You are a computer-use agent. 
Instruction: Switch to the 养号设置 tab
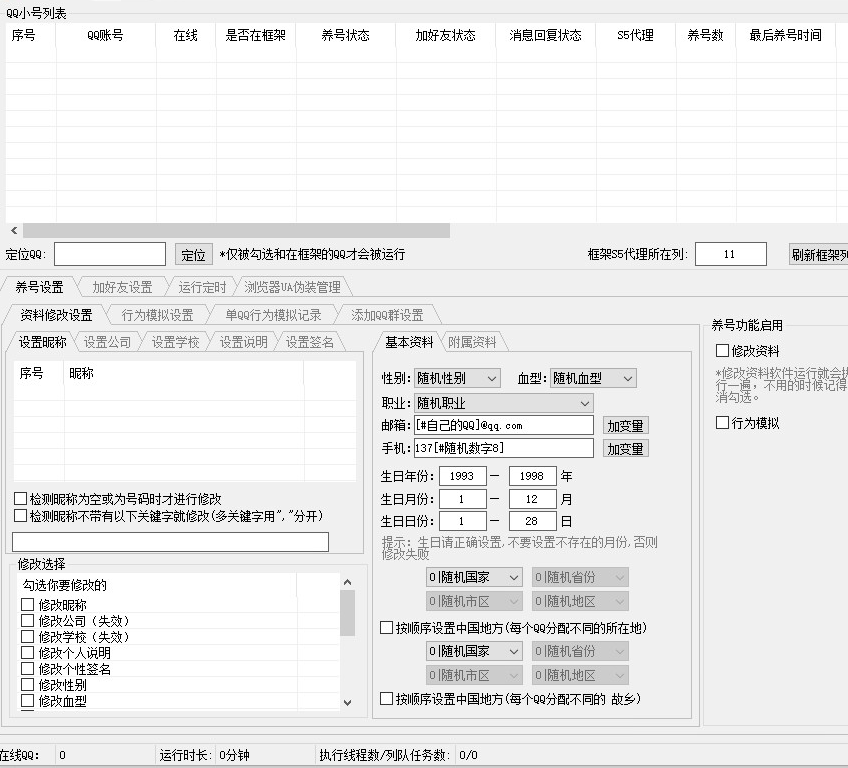click(x=39, y=287)
